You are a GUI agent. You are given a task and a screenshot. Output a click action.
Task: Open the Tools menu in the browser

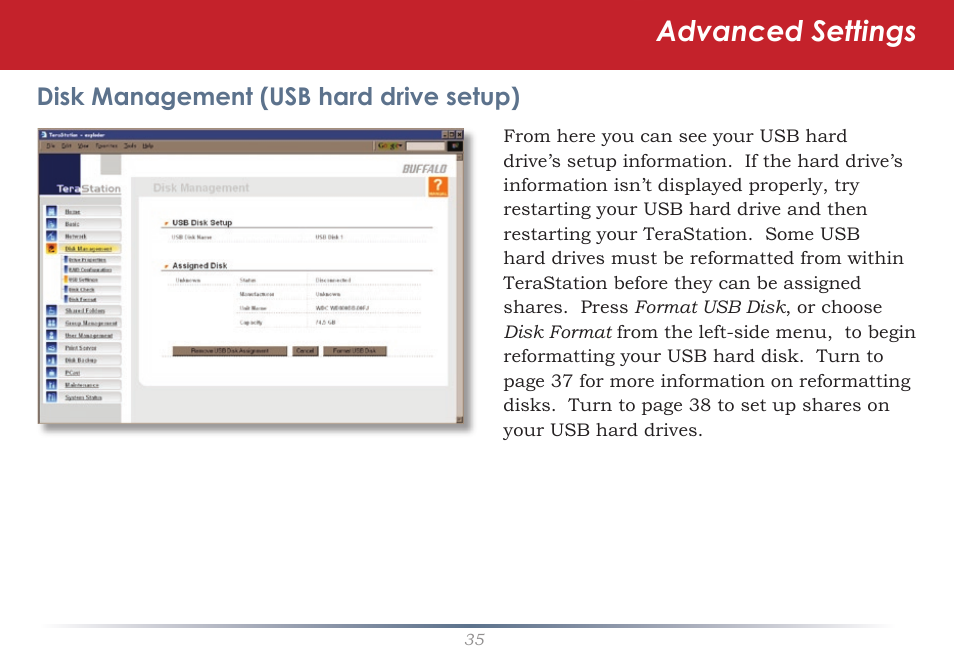pos(130,146)
